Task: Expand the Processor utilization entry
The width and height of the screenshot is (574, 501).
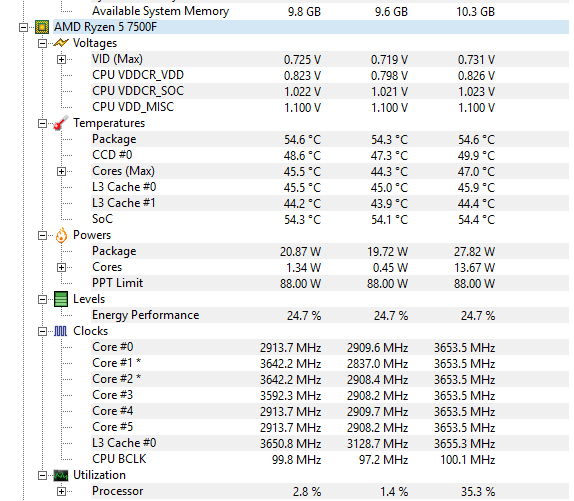Action: [62, 491]
